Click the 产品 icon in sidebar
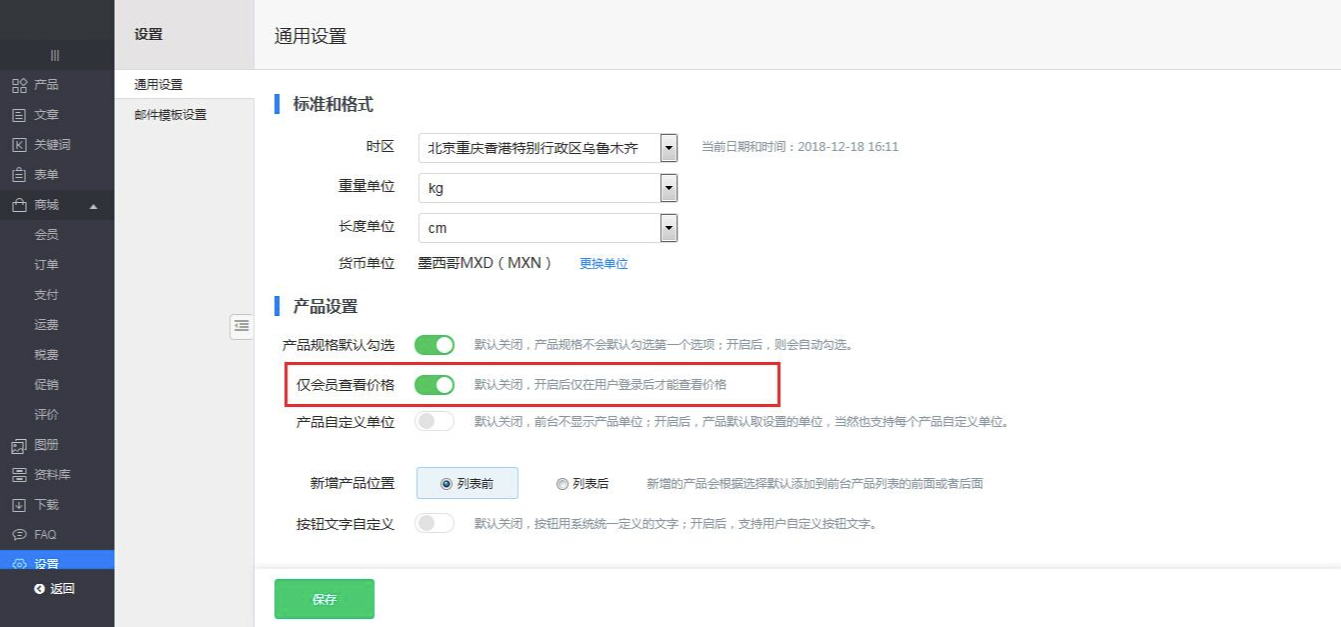 point(19,85)
